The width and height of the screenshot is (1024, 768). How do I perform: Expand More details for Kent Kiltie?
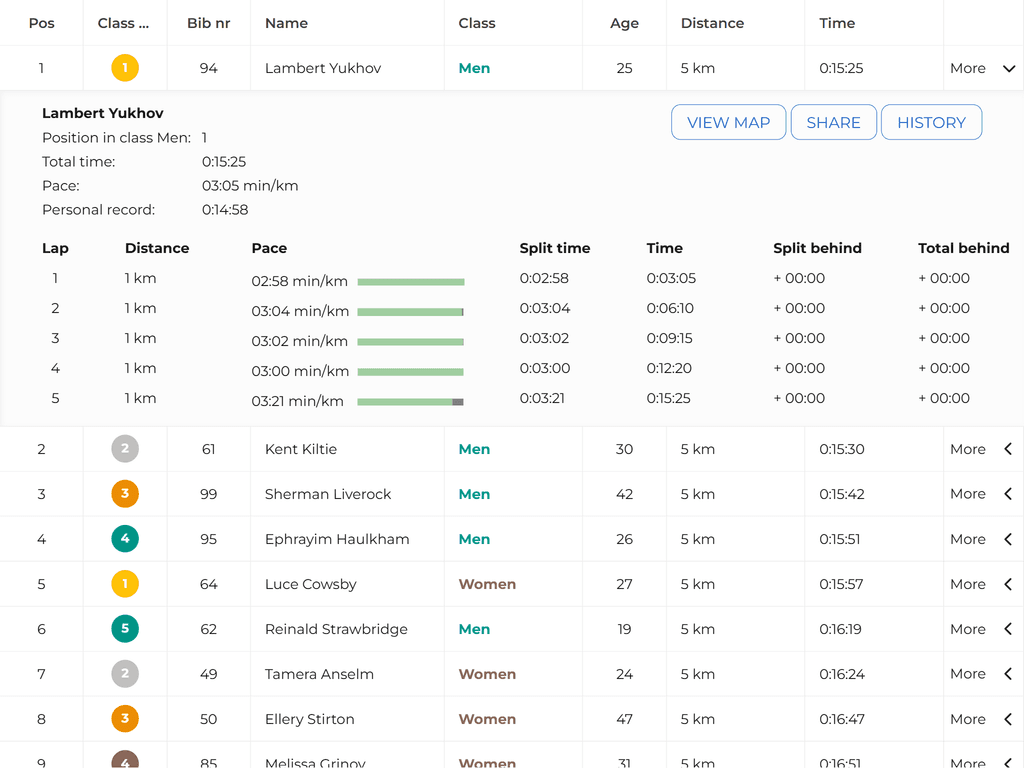coord(982,449)
